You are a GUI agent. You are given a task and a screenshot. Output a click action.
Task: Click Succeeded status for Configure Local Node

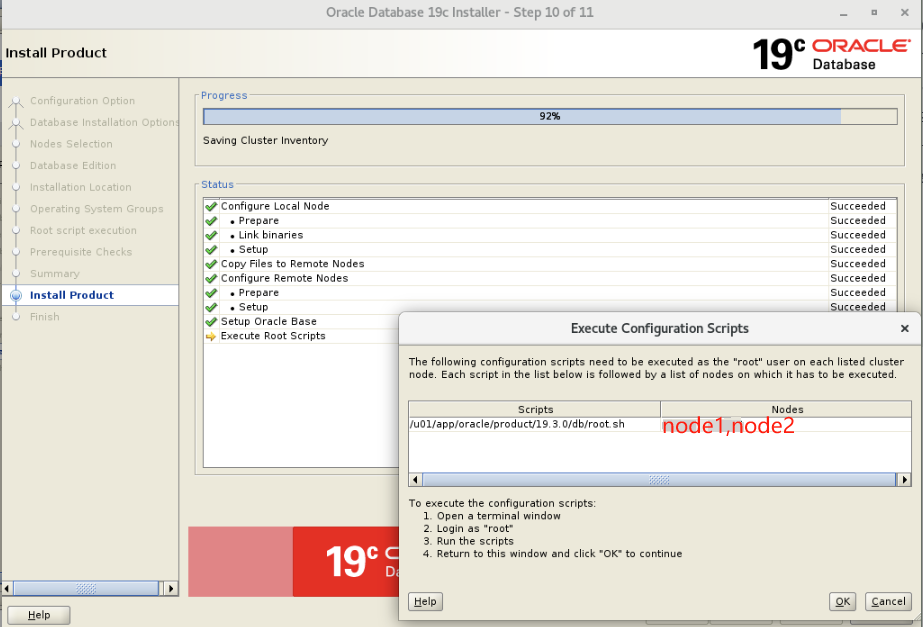[x=858, y=206]
